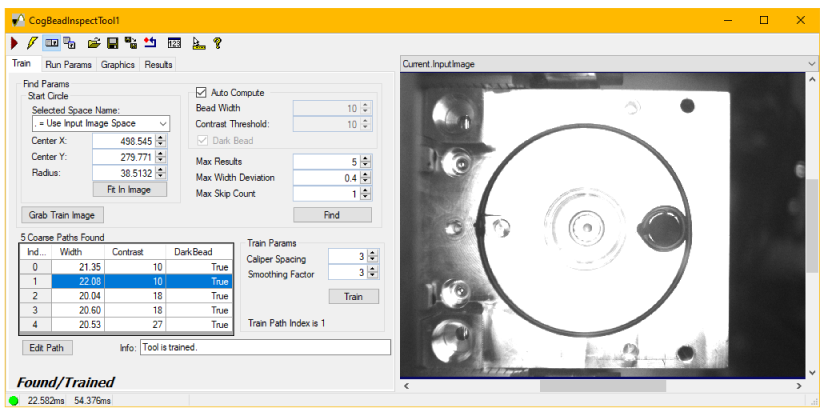Open the Results tab
The image size is (824, 412).
pyautogui.click(x=158, y=65)
